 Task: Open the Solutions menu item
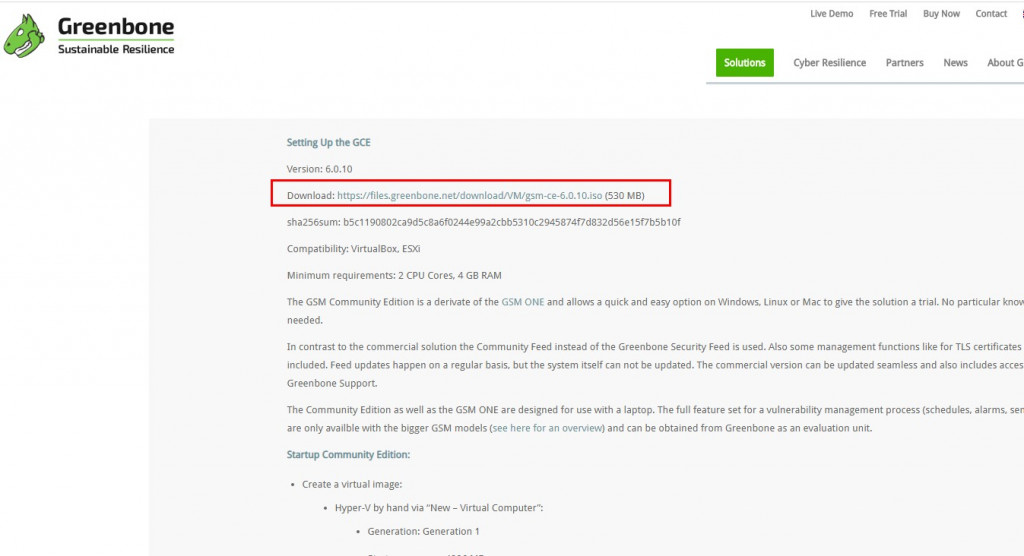744,63
